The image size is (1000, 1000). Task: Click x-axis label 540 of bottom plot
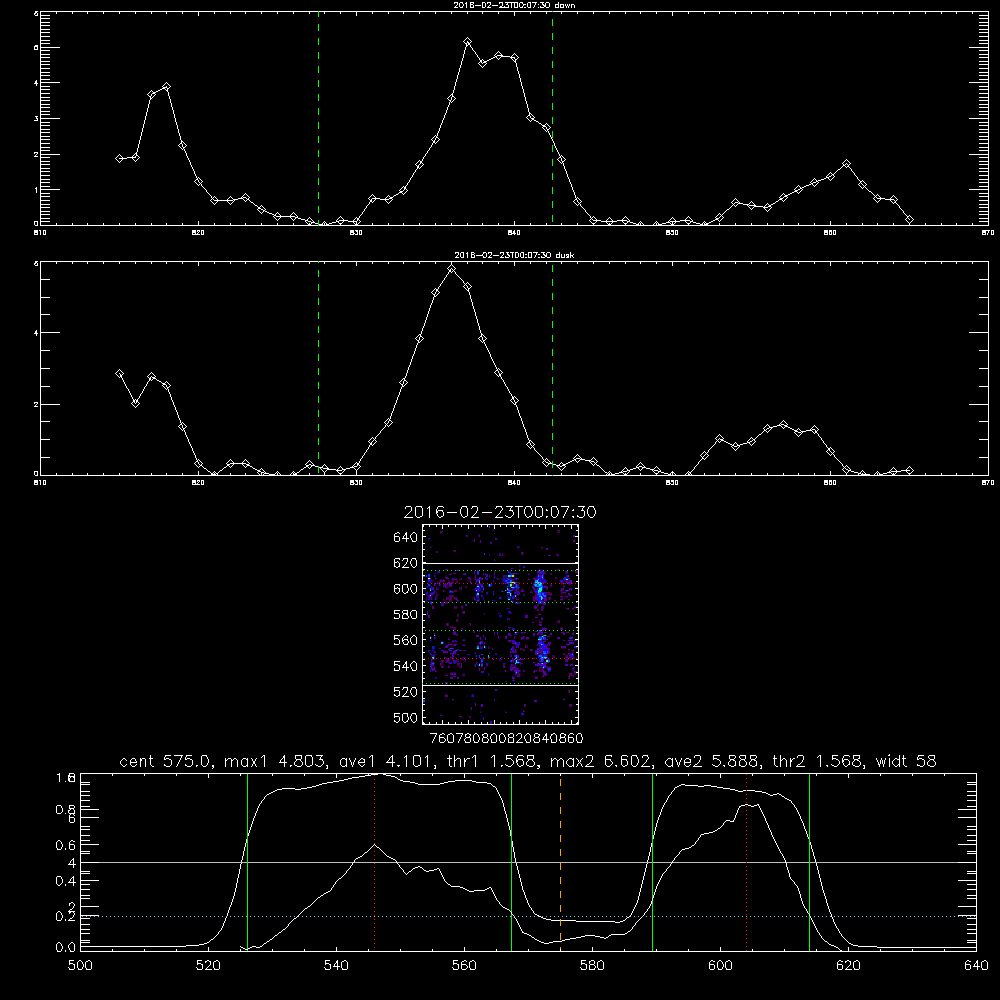tap(336, 966)
